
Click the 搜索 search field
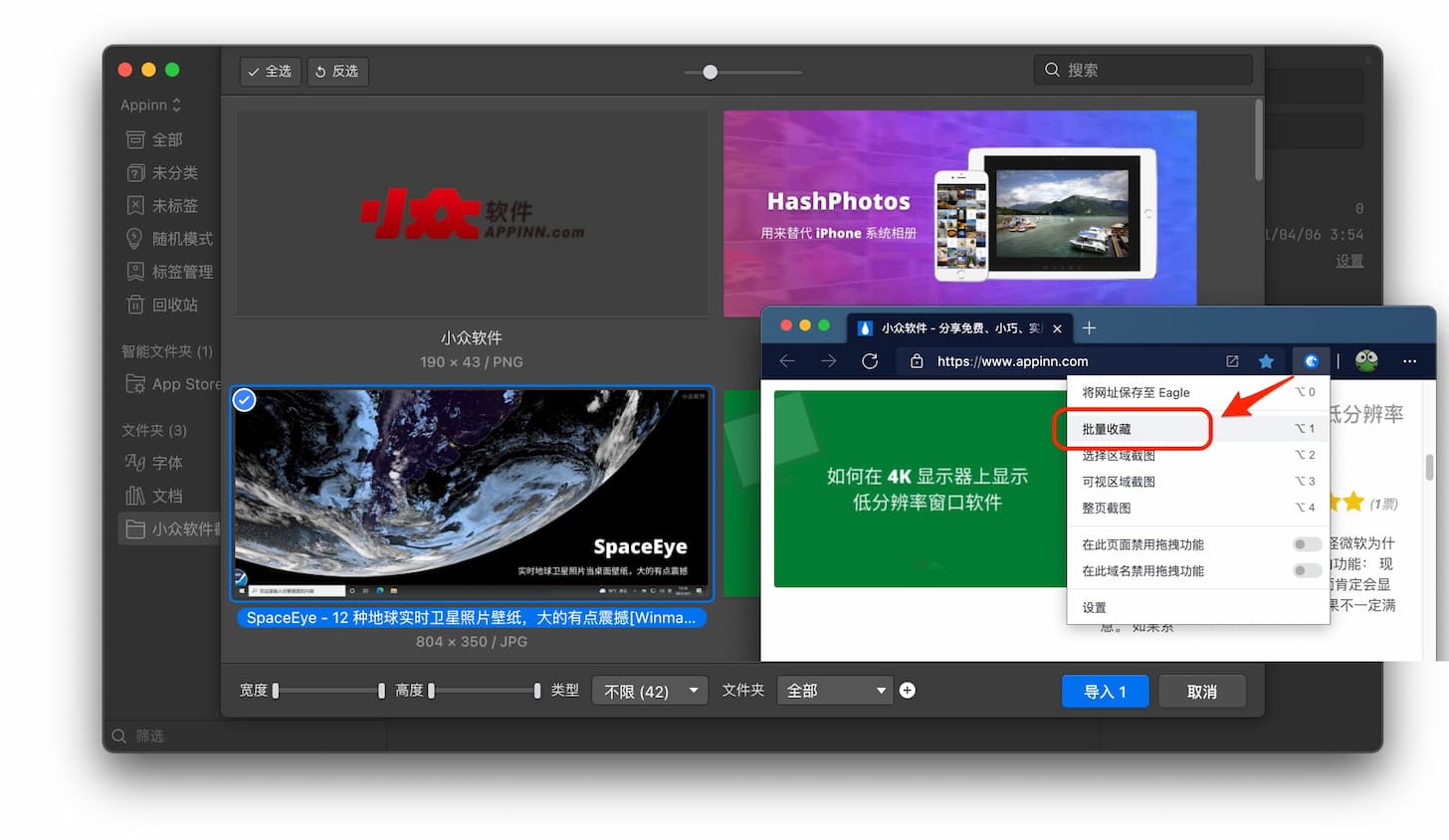point(1142,69)
